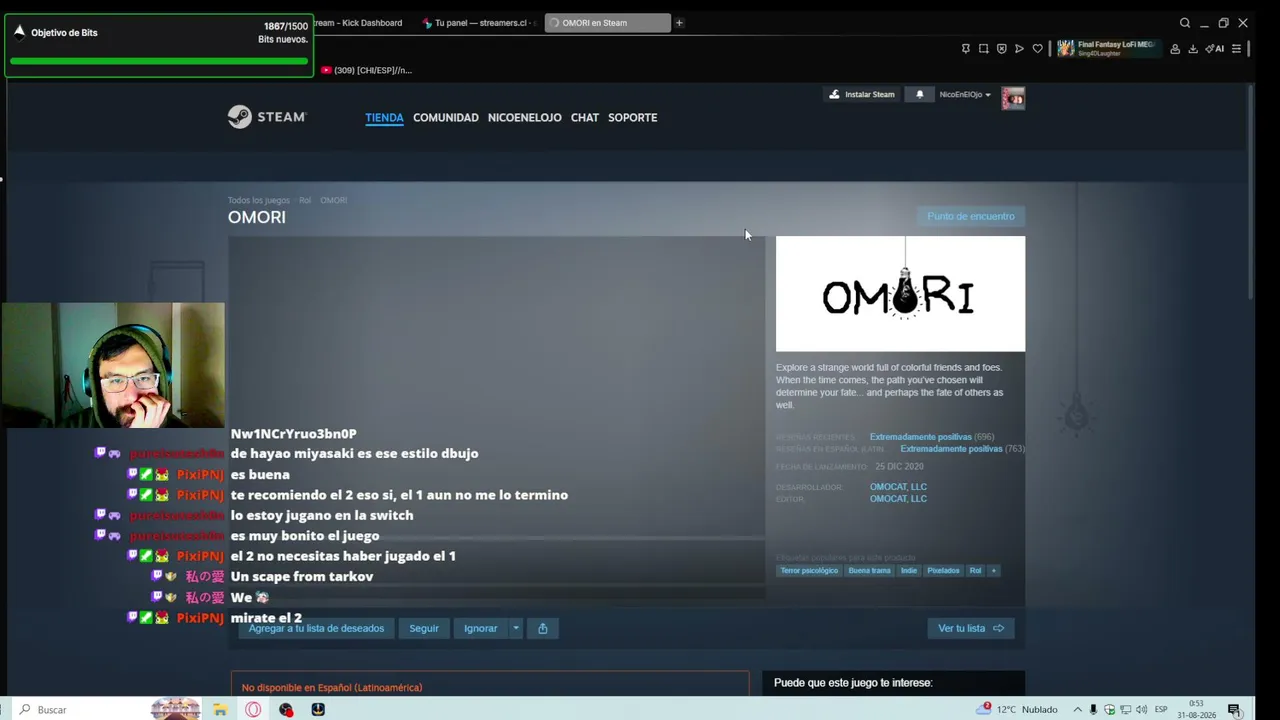
Task: Click the Instalar Steam button
Action: (x=862, y=95)
